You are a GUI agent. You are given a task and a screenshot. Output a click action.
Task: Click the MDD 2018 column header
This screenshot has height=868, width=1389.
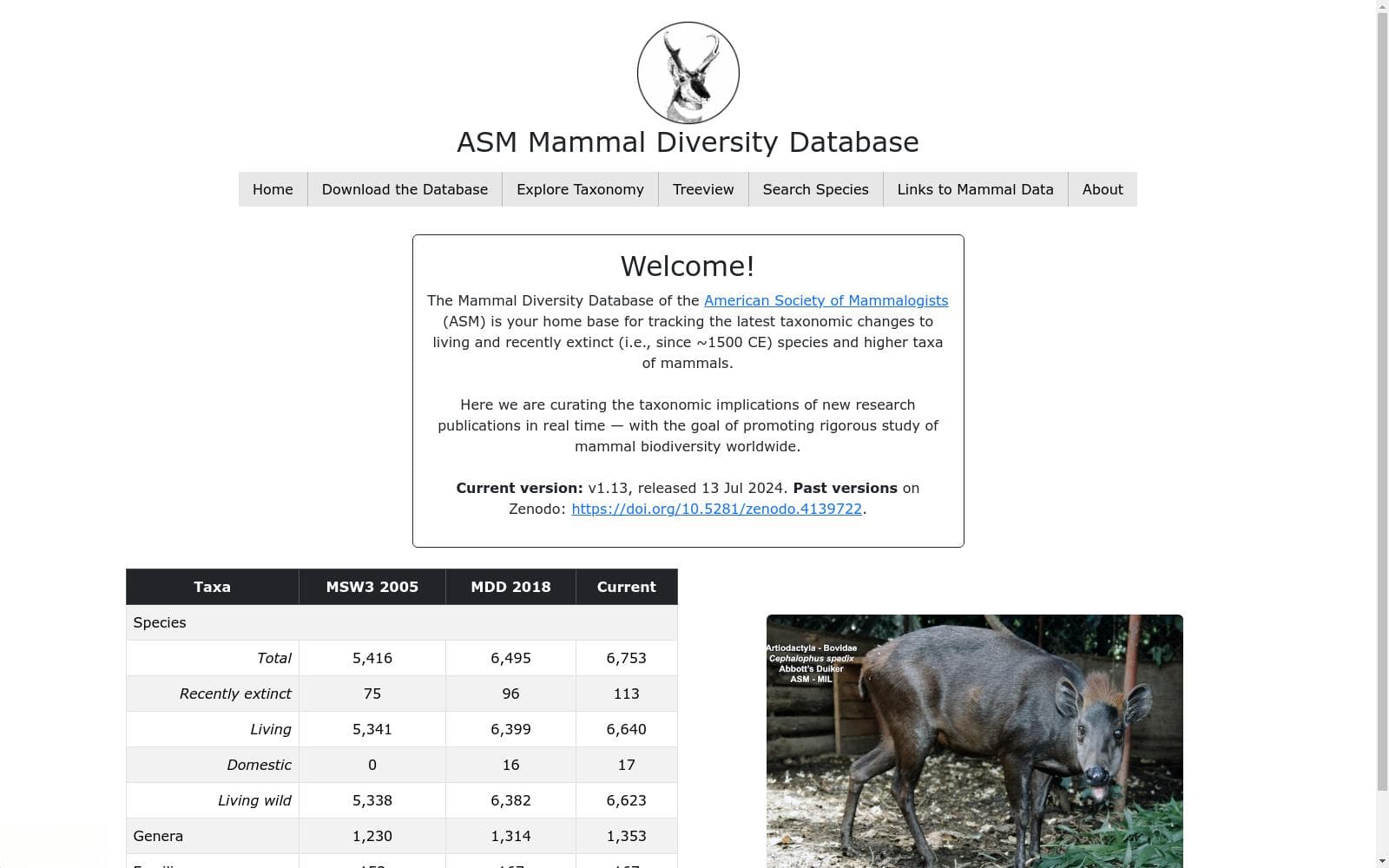pyautogui.click(x=510, y=587)
